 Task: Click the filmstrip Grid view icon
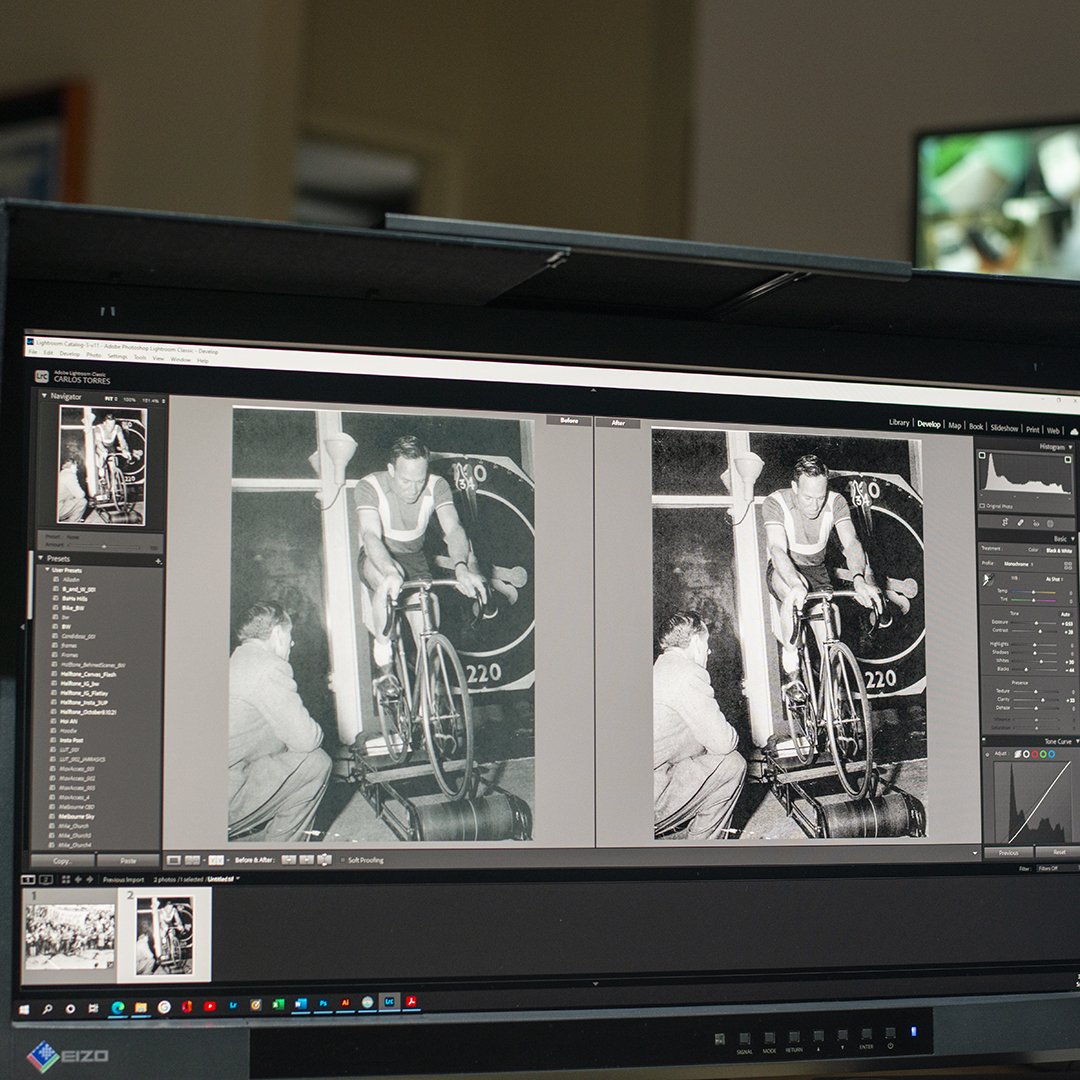click(66, 880)
